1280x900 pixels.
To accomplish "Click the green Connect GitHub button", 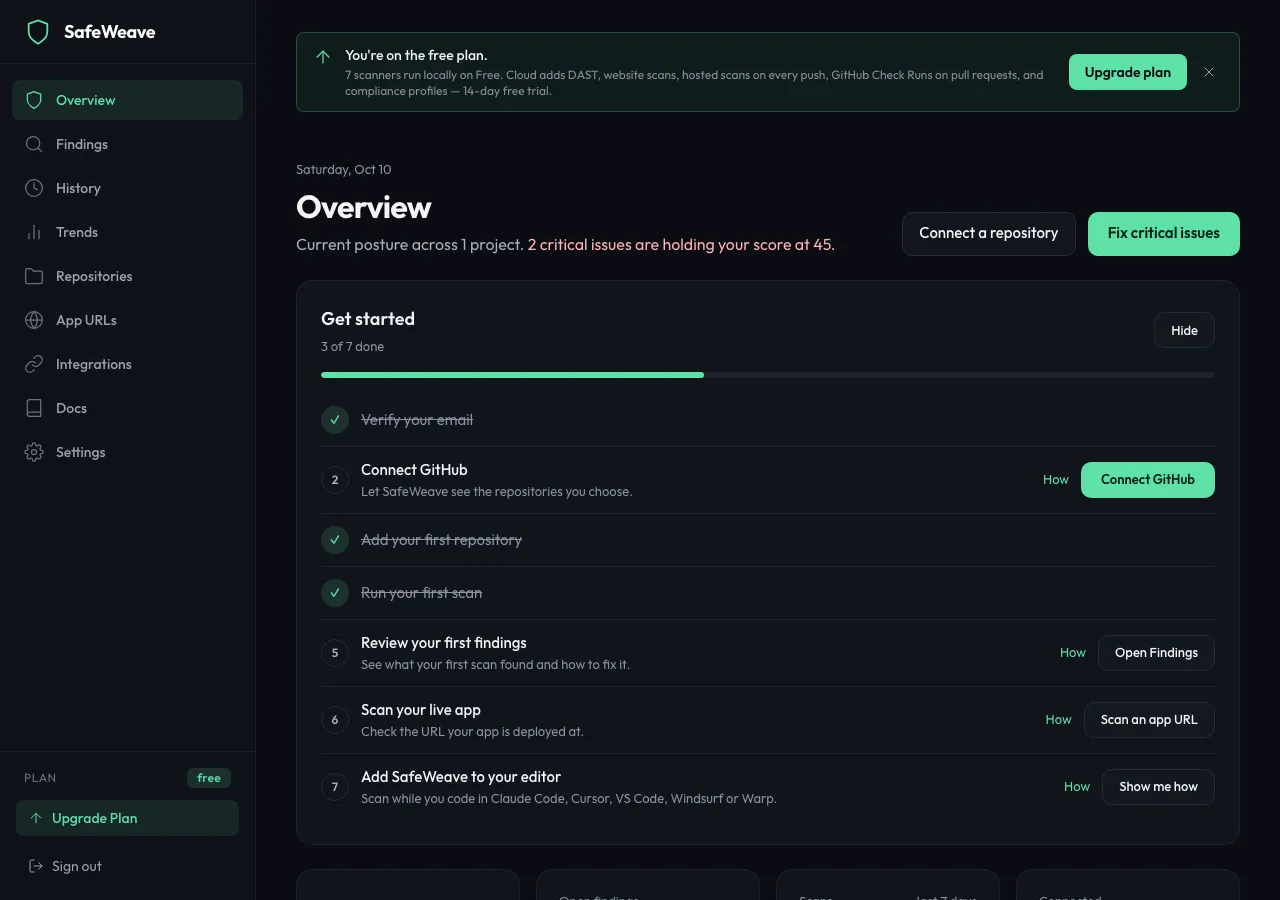I will click(x=1147, y=480).
